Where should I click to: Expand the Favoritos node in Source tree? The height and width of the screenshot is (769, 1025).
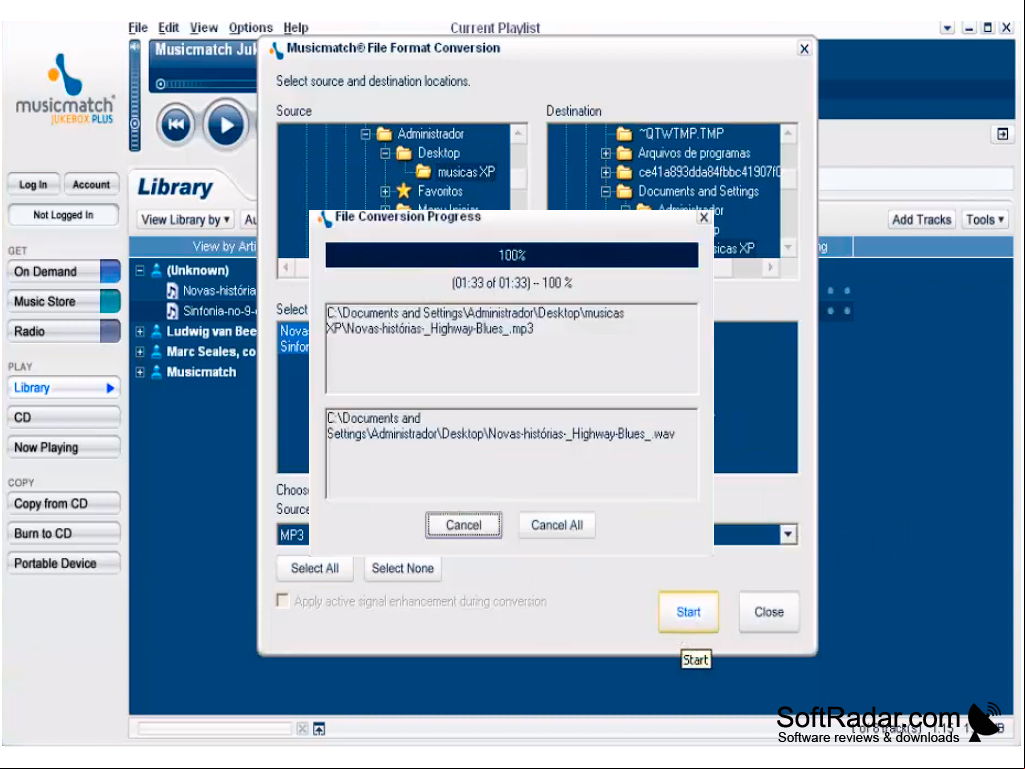tap(385, 192)
